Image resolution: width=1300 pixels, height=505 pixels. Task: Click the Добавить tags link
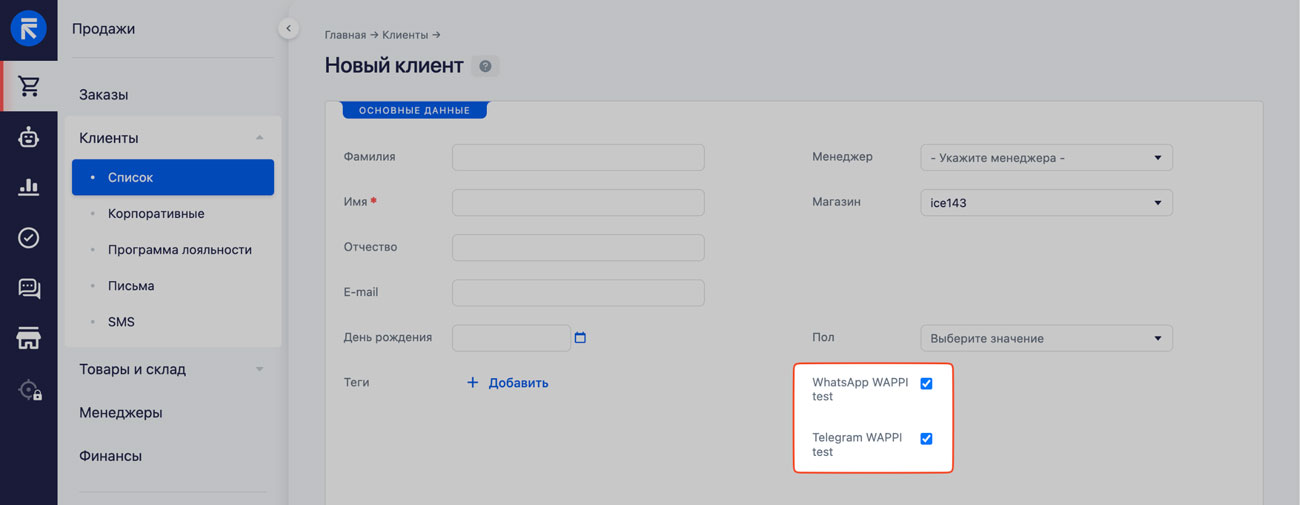click(x=508, y=383)
